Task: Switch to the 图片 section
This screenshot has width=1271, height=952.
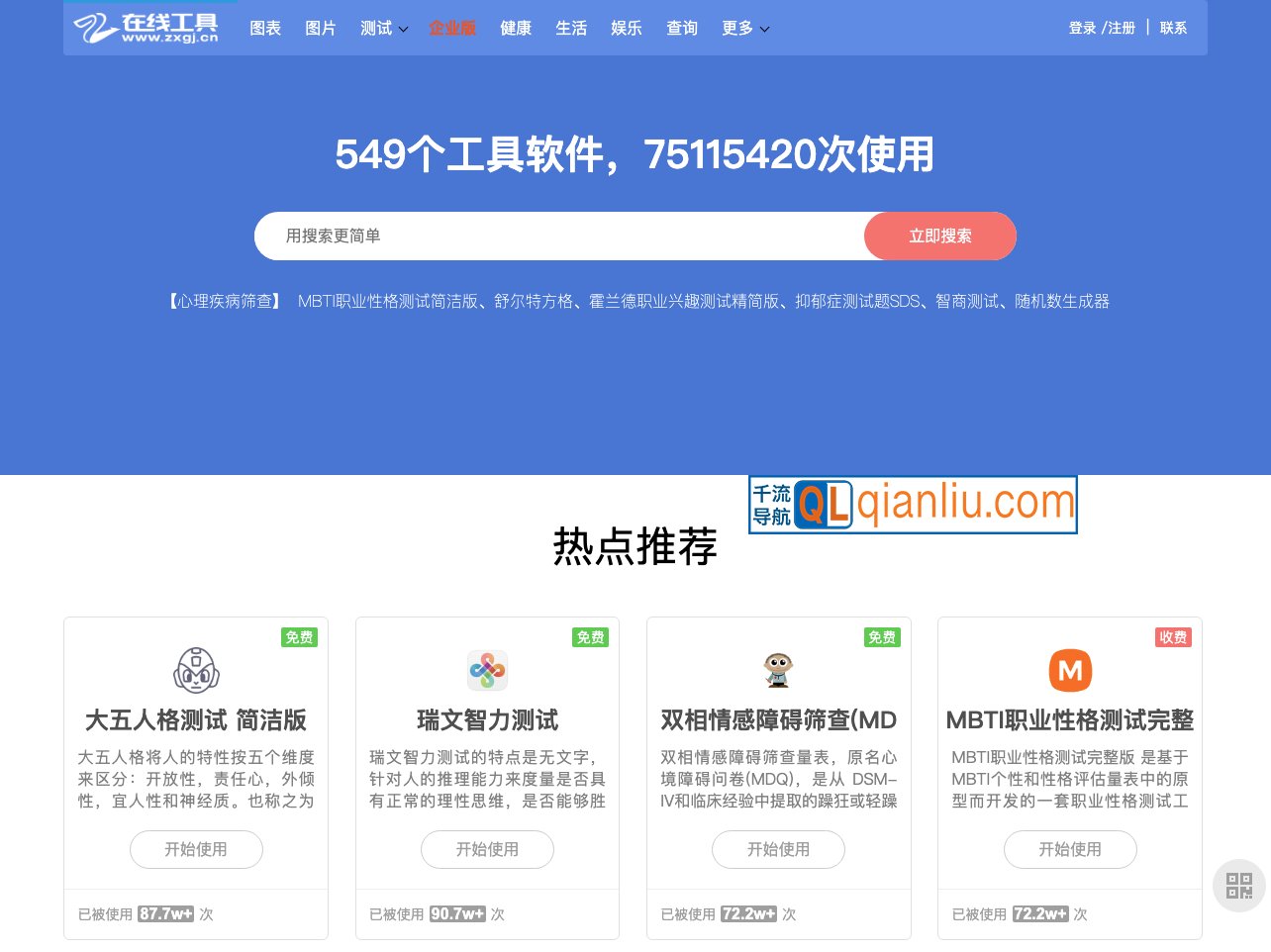Action: pyautogui.click(x=321, y=28)
